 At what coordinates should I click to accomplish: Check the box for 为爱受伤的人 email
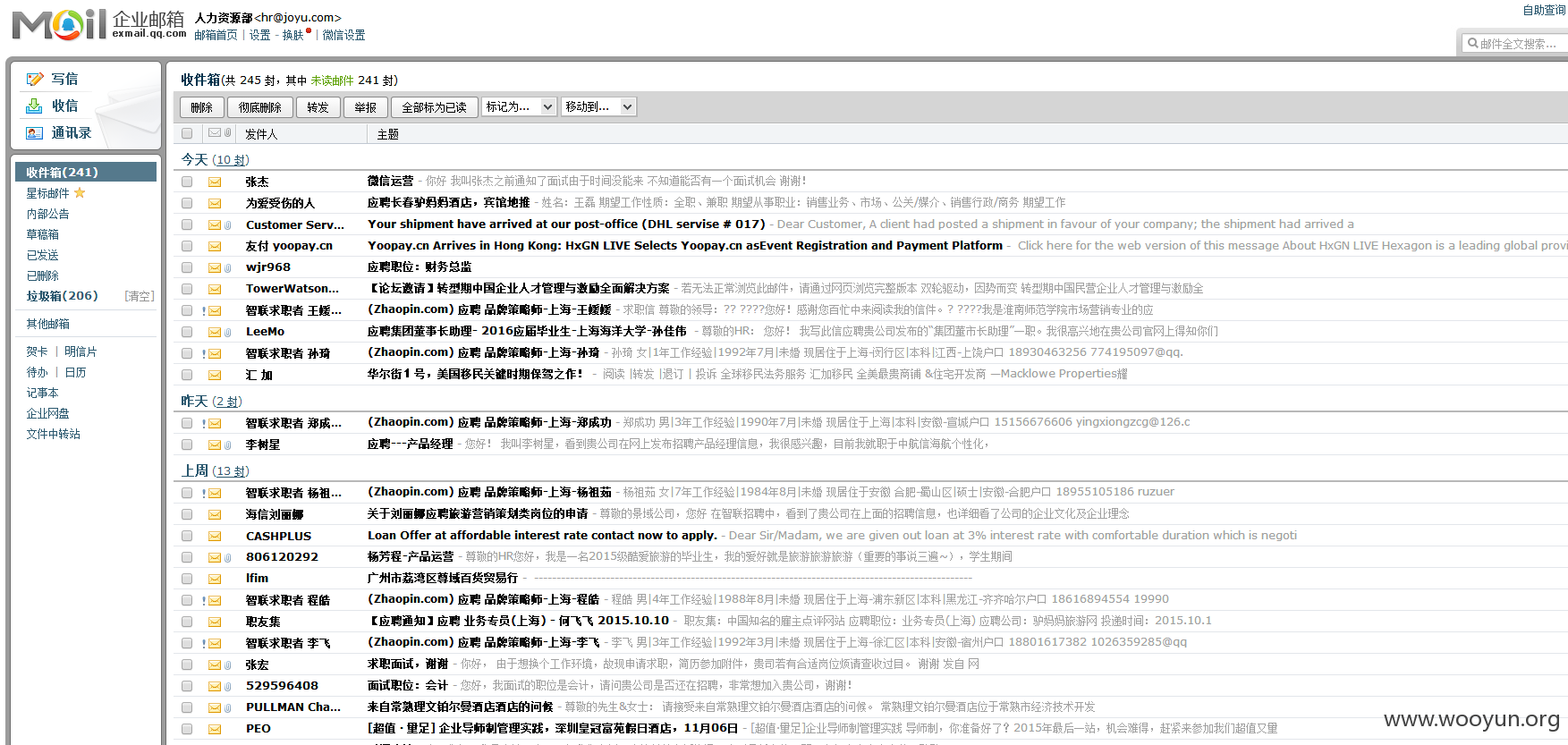(187, 203)
